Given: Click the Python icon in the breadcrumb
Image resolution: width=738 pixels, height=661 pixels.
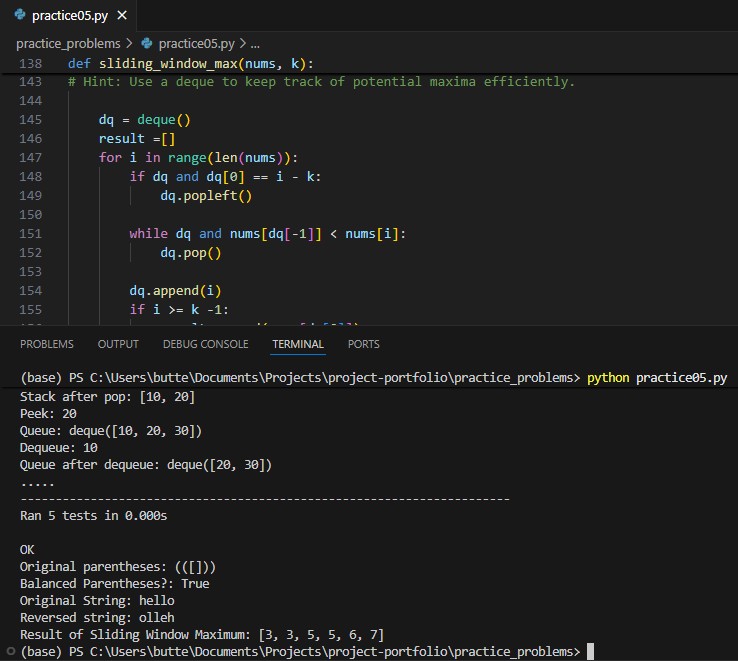Looking at the screenshot, I should (x=147, y=43).
